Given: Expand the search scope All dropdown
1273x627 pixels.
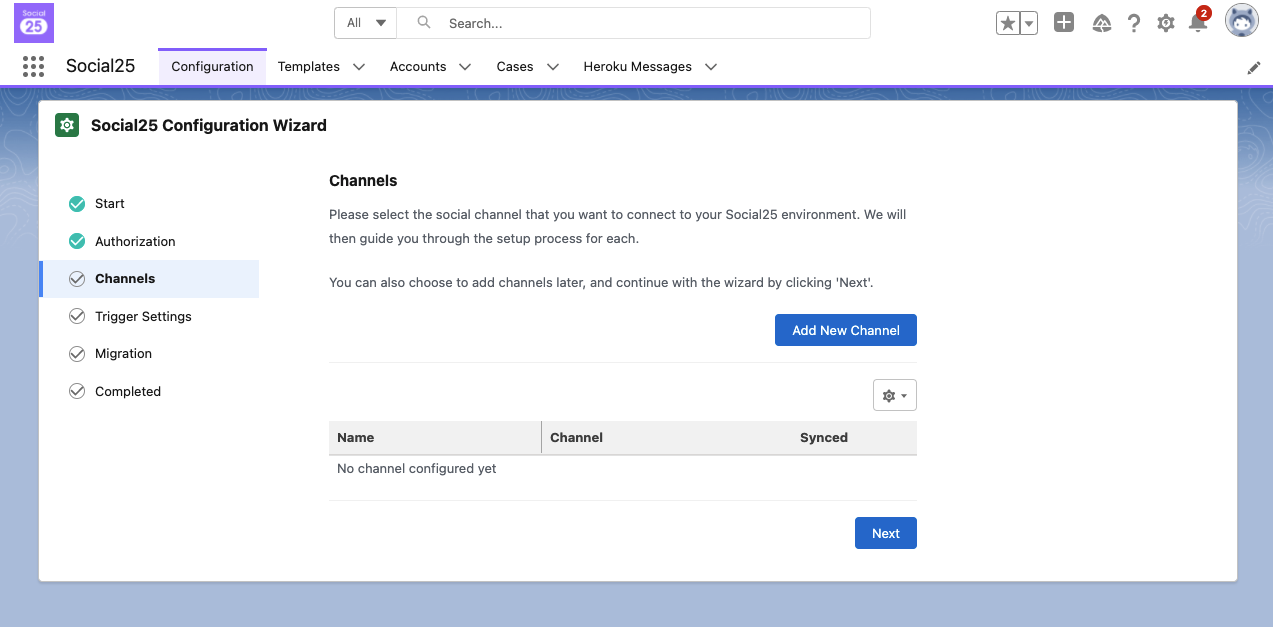Looking at the screenshot, I should point(366,23).
